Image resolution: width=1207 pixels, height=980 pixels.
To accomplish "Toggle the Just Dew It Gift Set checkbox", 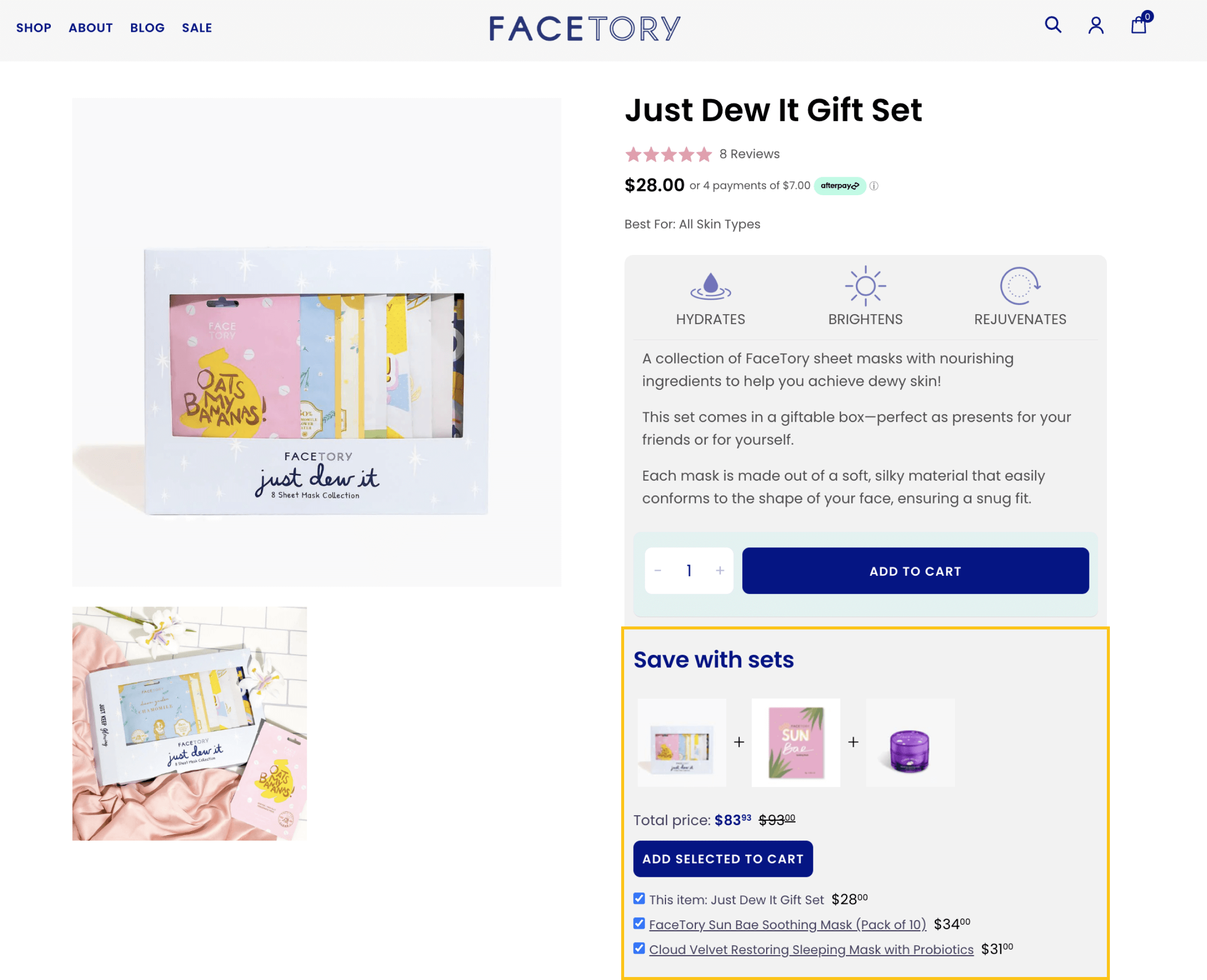I will (x=639, y=898).
